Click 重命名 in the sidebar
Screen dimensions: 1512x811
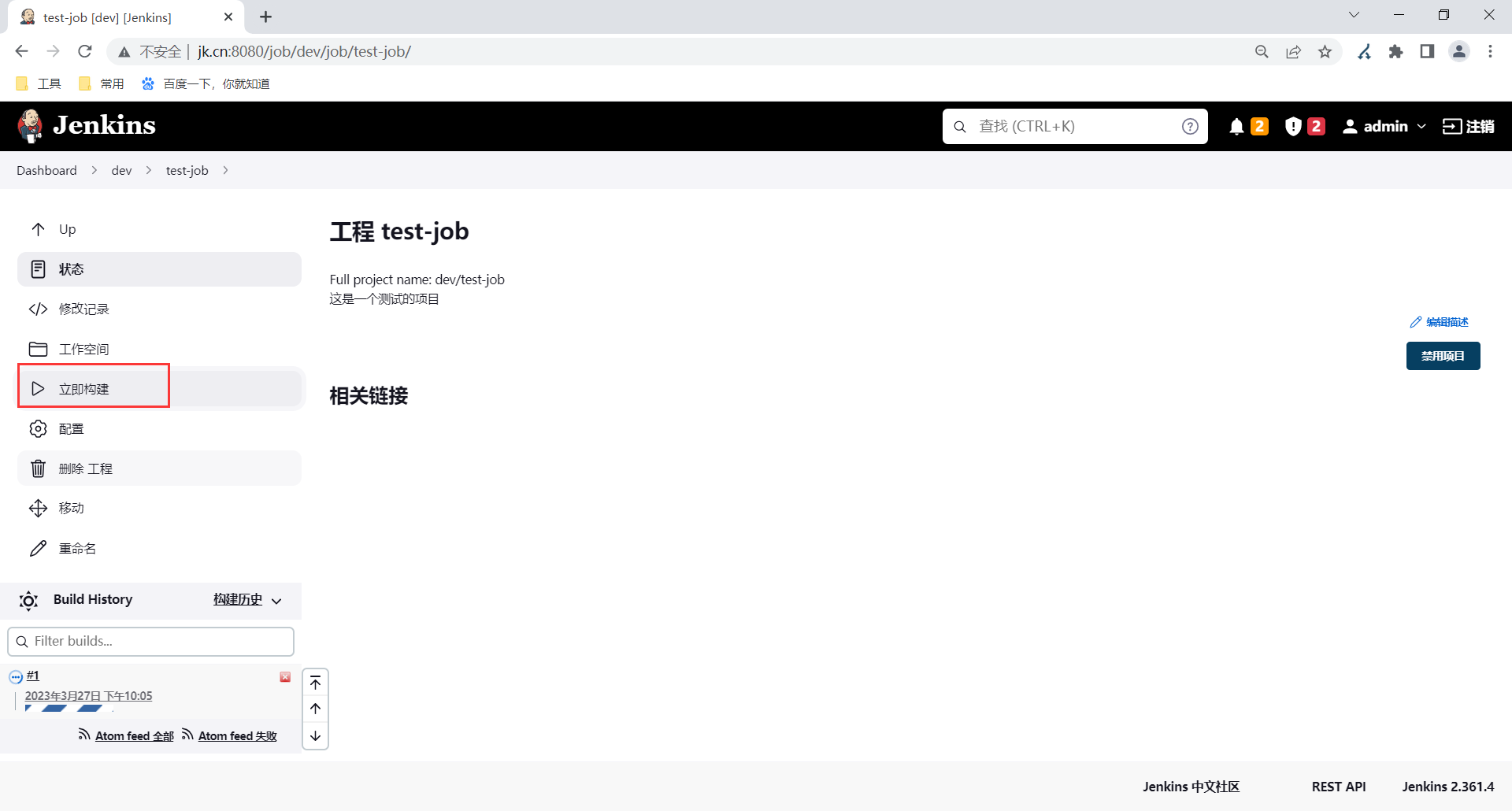(x=159, y=548)
